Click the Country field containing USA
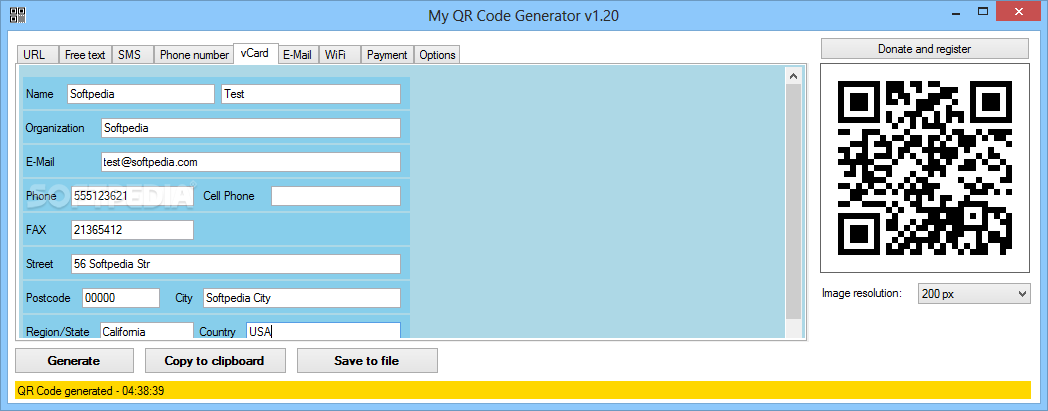 pyautogui.click(x=323, y=331)
